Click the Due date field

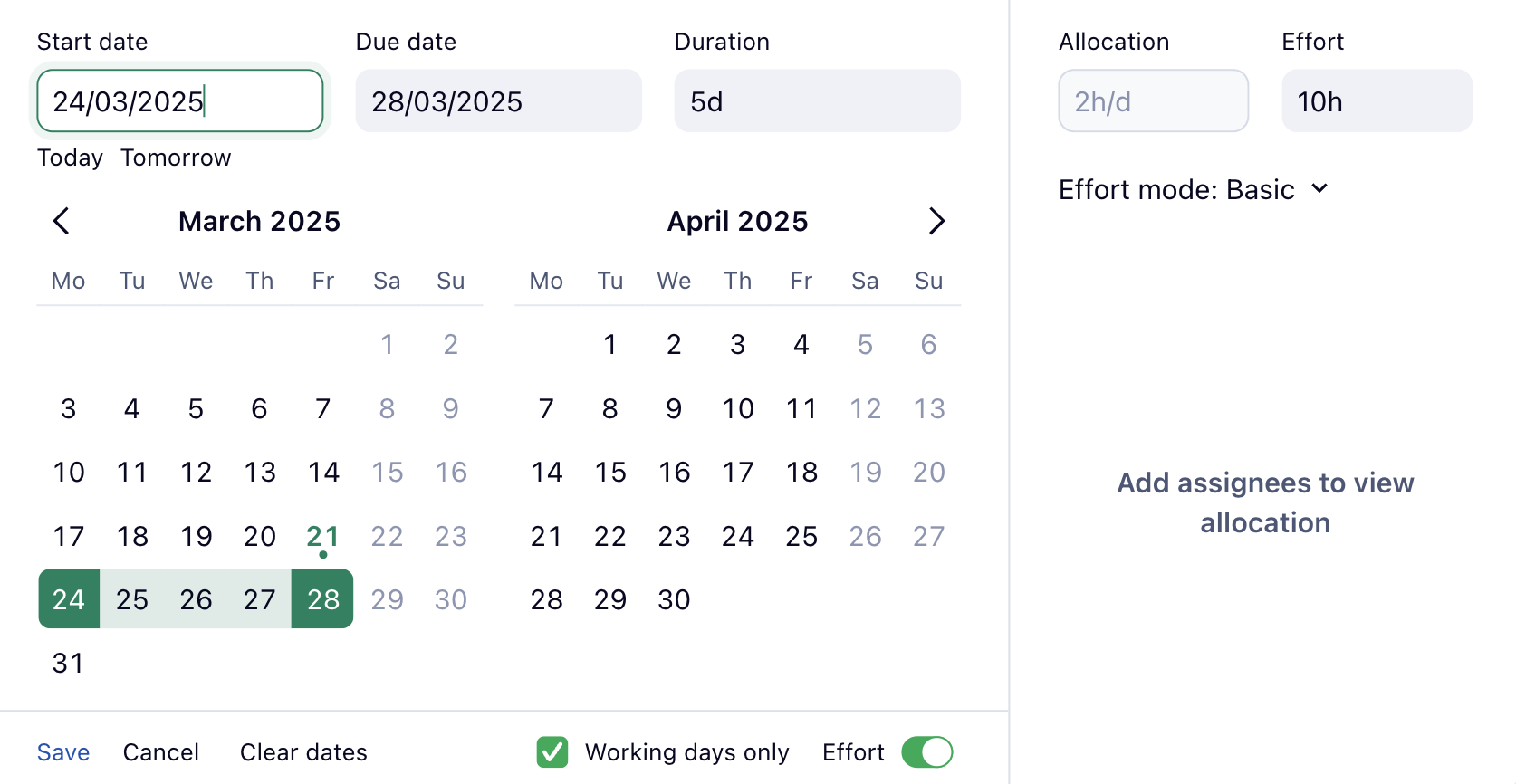498,101
